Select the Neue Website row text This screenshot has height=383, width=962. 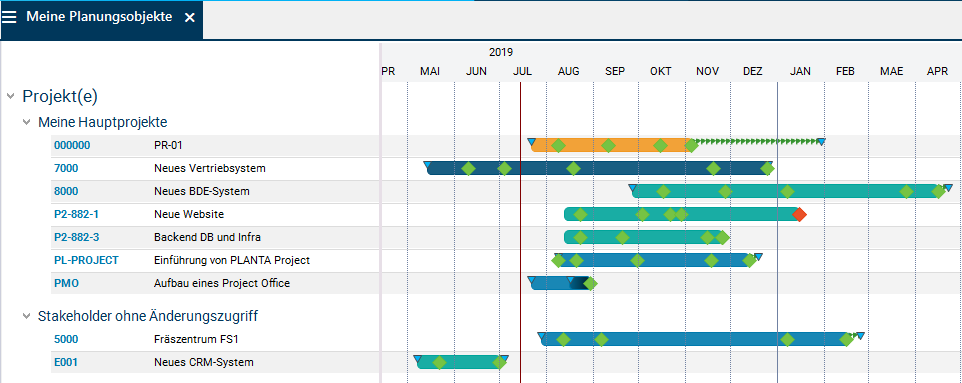coord(189,214)
